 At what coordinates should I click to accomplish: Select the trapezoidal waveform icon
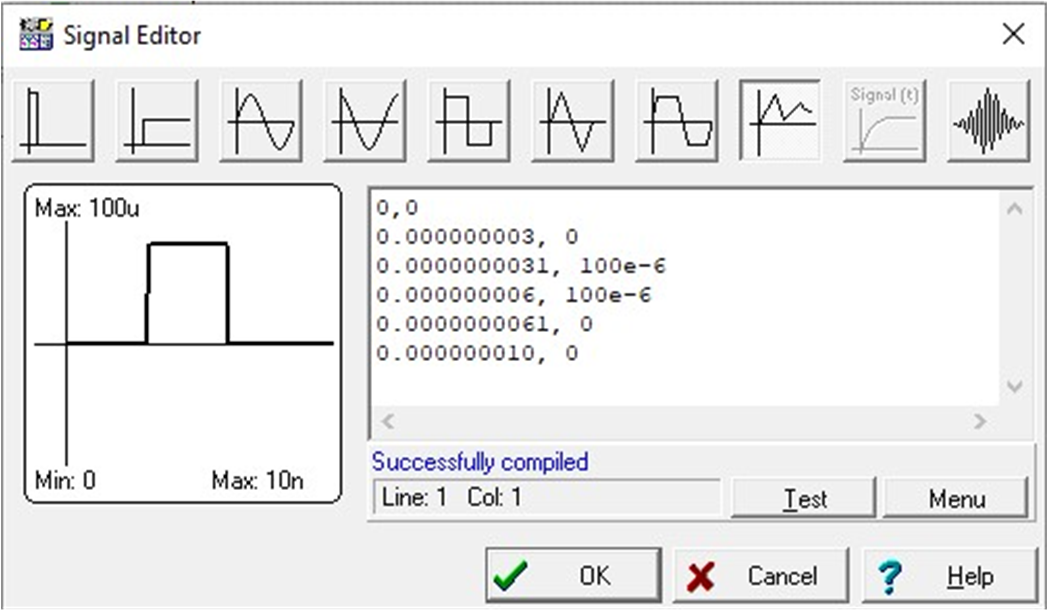[677, 124]
